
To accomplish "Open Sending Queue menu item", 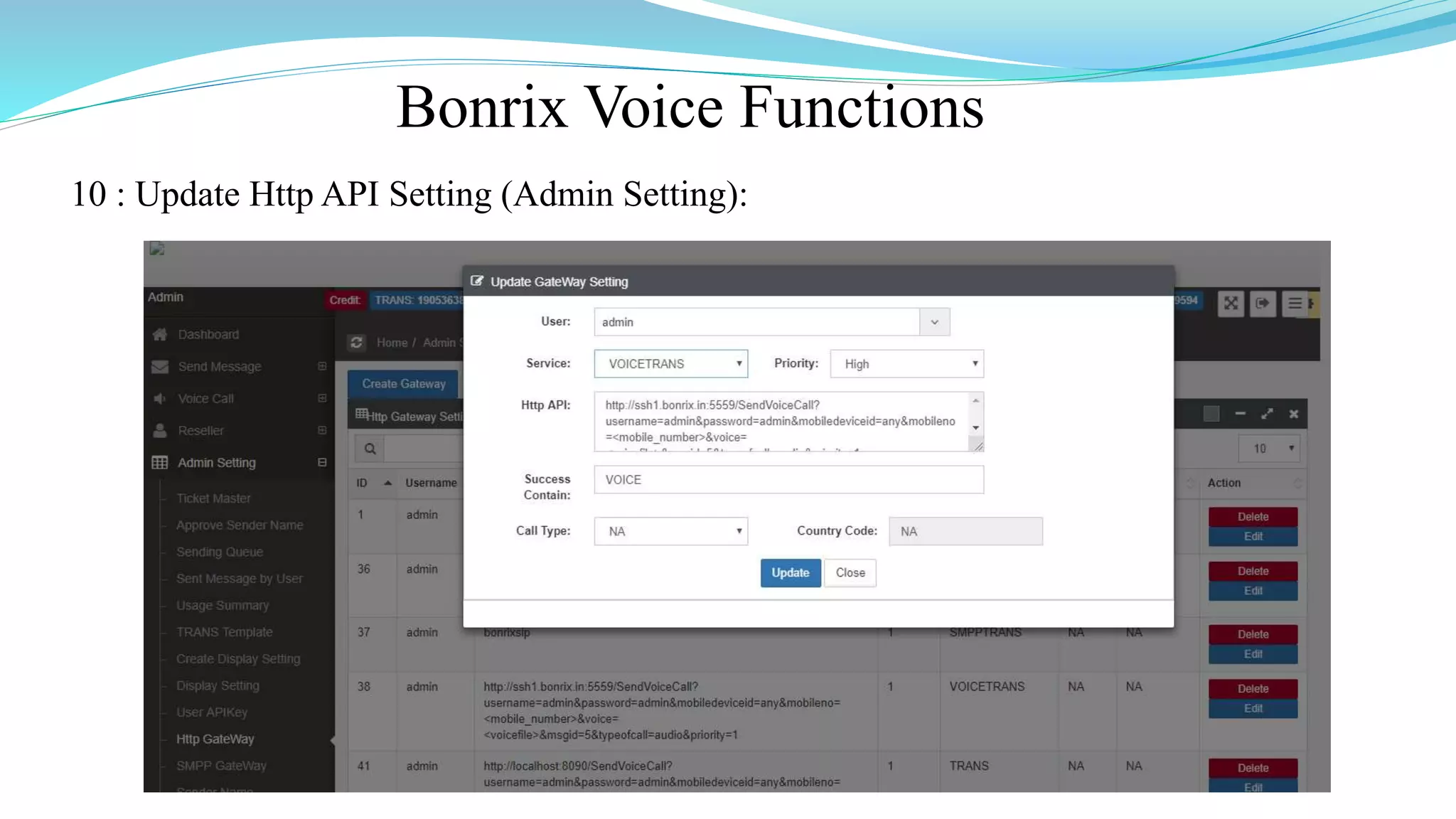I will (220, 552).
